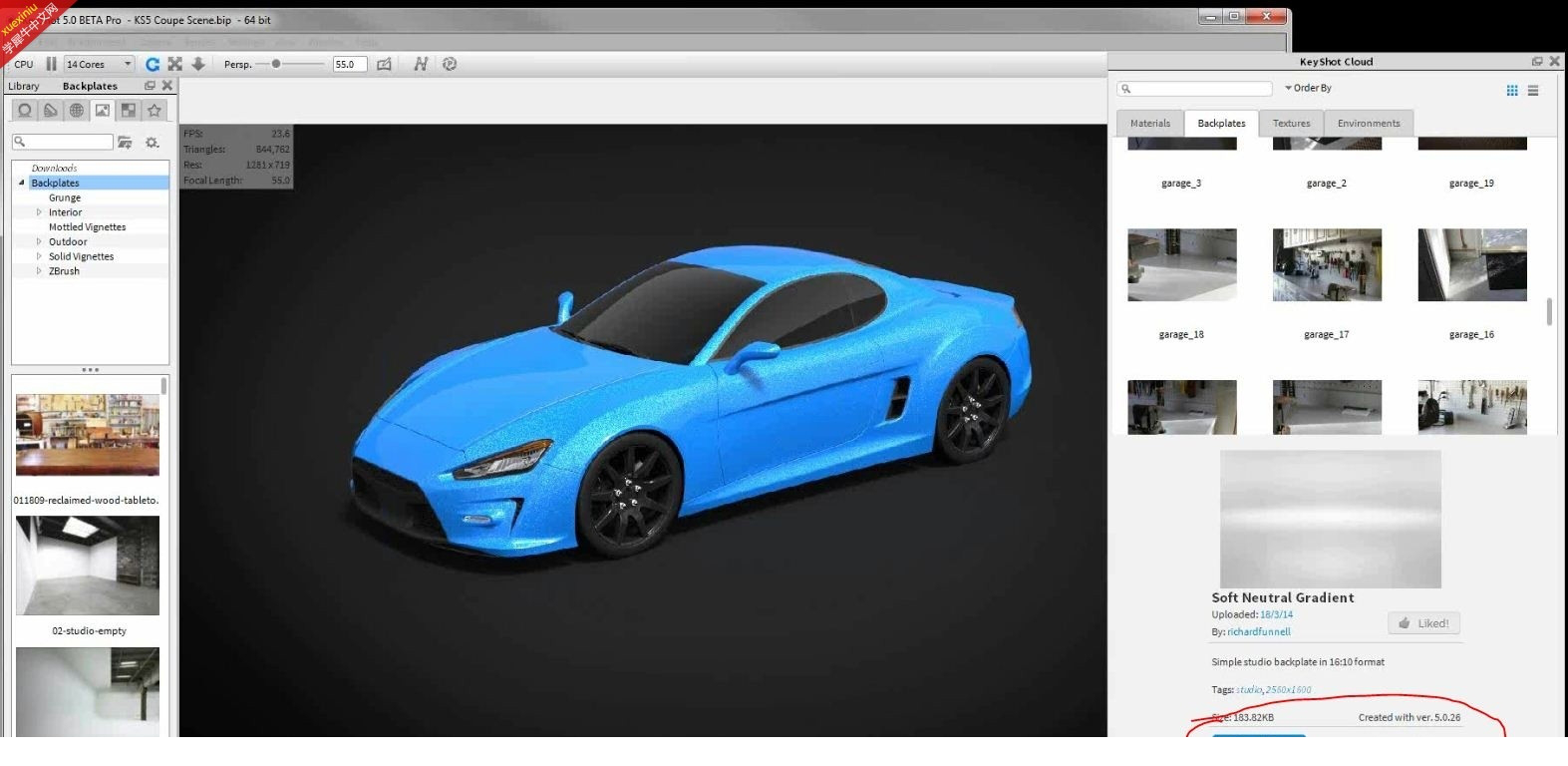1568x766 pixels.
Task: Click the Soft Neutral Gradient preview image
Action: tap(1331, 519)
